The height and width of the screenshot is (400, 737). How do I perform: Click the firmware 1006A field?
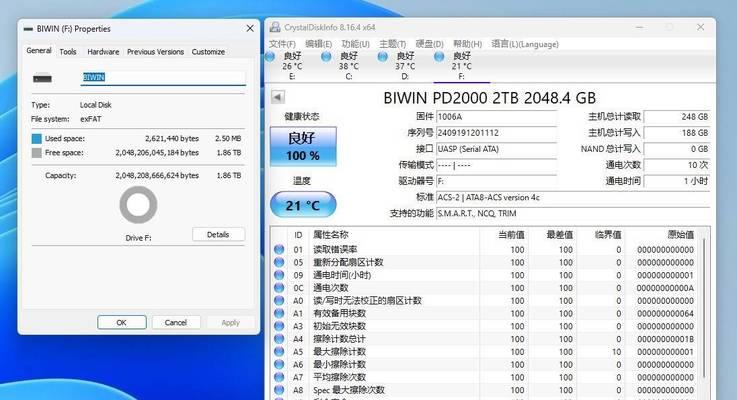coord(496,117)
